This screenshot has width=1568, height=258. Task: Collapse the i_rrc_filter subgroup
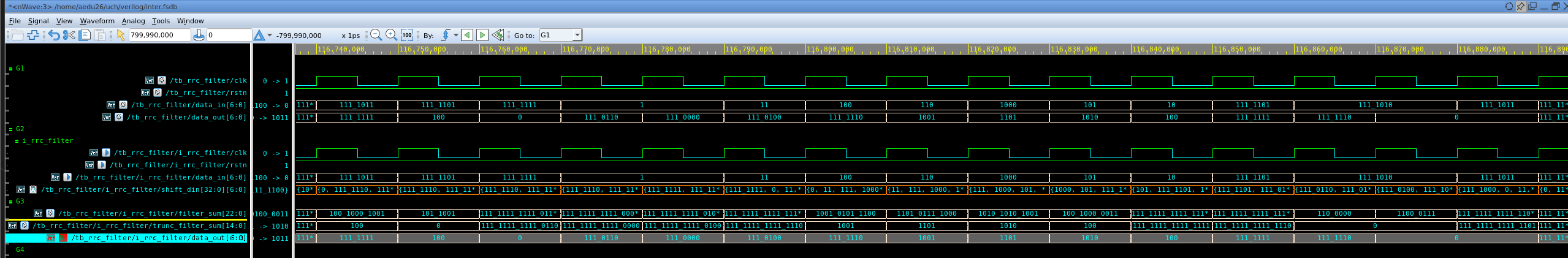[17, 141]
